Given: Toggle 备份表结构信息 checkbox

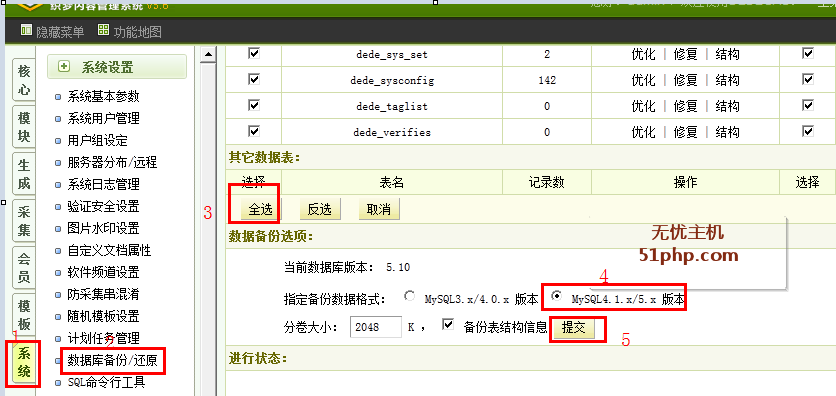Looking at the screenshot, I should pyautogui.click(x=448, y=325).
